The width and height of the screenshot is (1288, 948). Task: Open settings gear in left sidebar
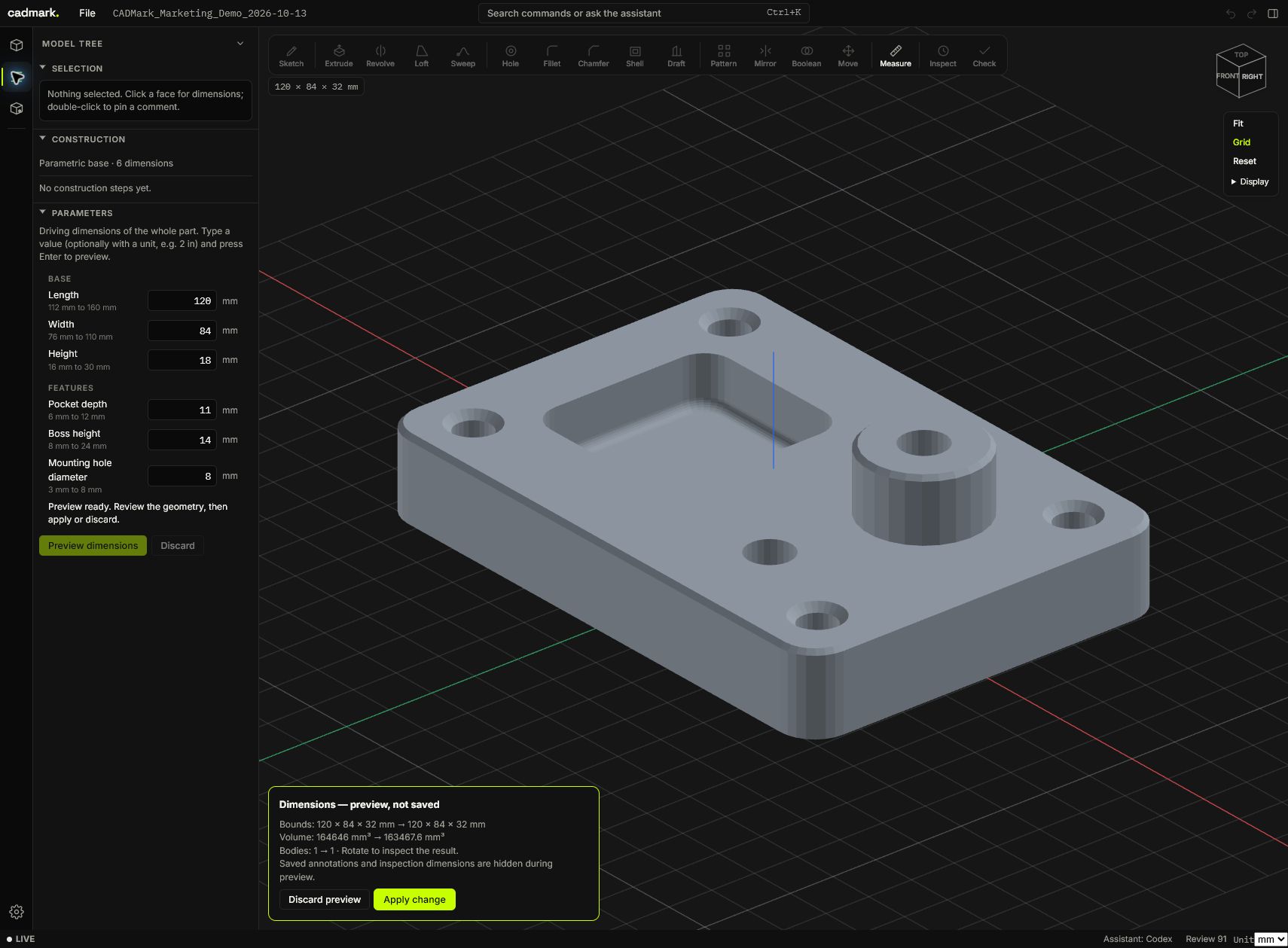pyautogui.click(x=17, y=912)
